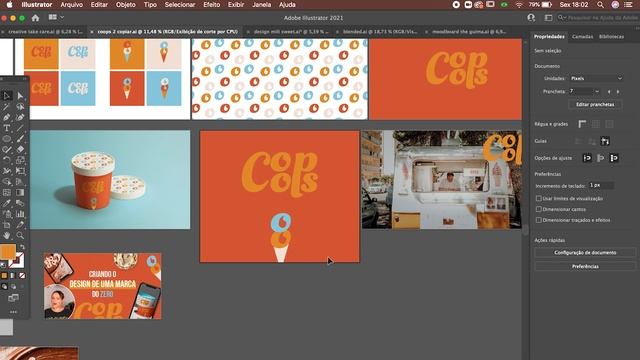Select the Column Graph tool
The width and height of the screenshot is (640, 360).
(20, 214)
